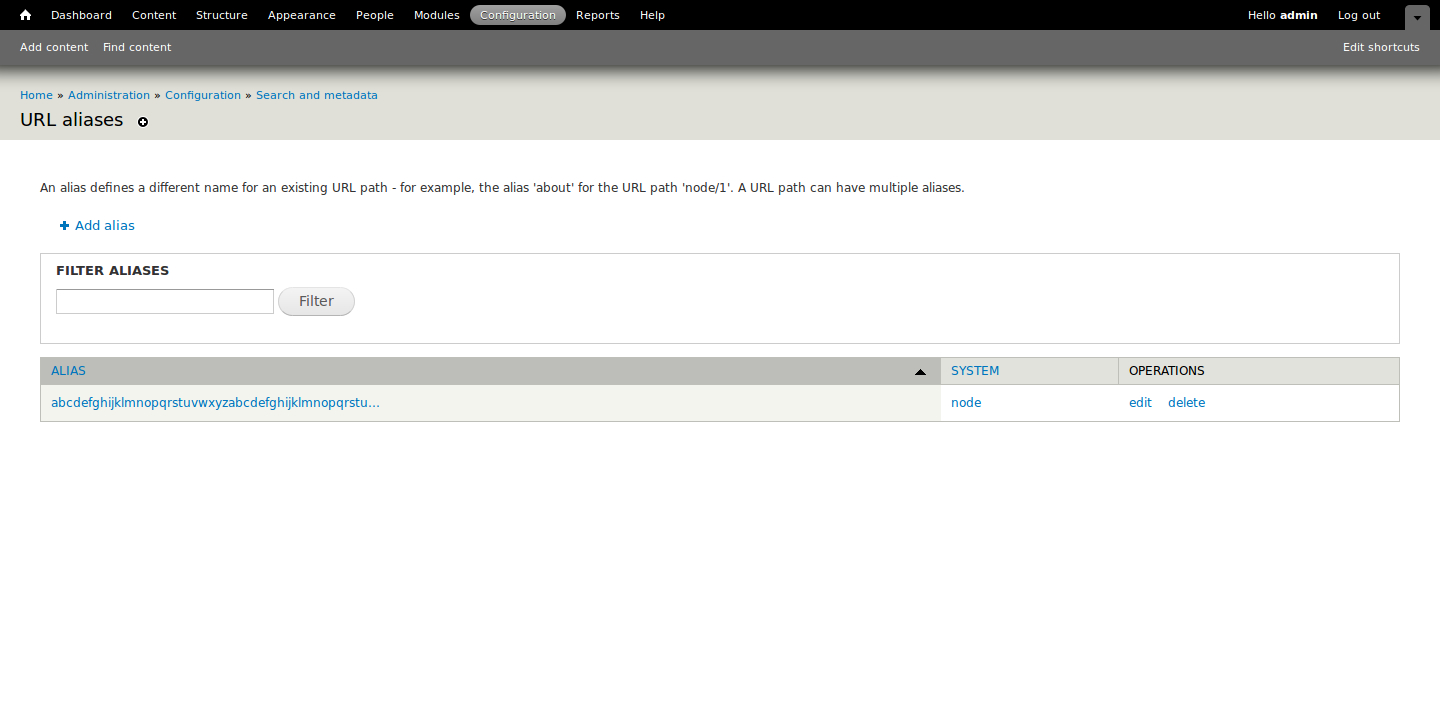The image size is (1440, 703).
Task: Sort the table by the SYSTEM column
Action: (974, 370)
